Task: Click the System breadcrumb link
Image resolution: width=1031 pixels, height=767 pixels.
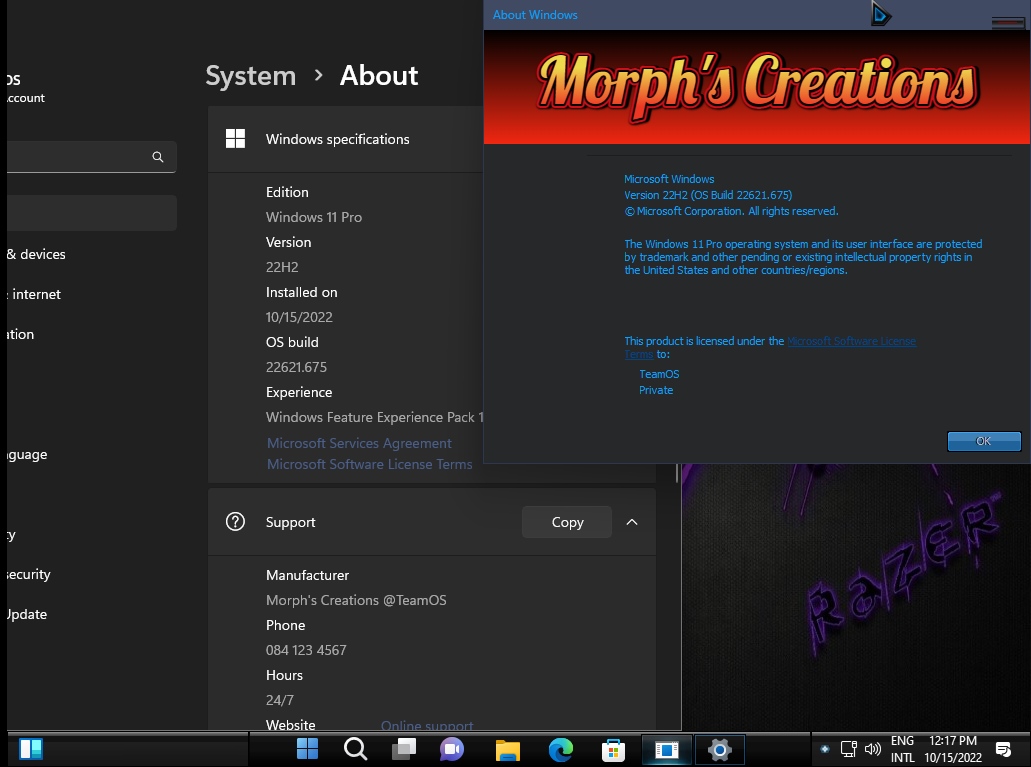Action: pyautogui.click(x=250, y=76)
